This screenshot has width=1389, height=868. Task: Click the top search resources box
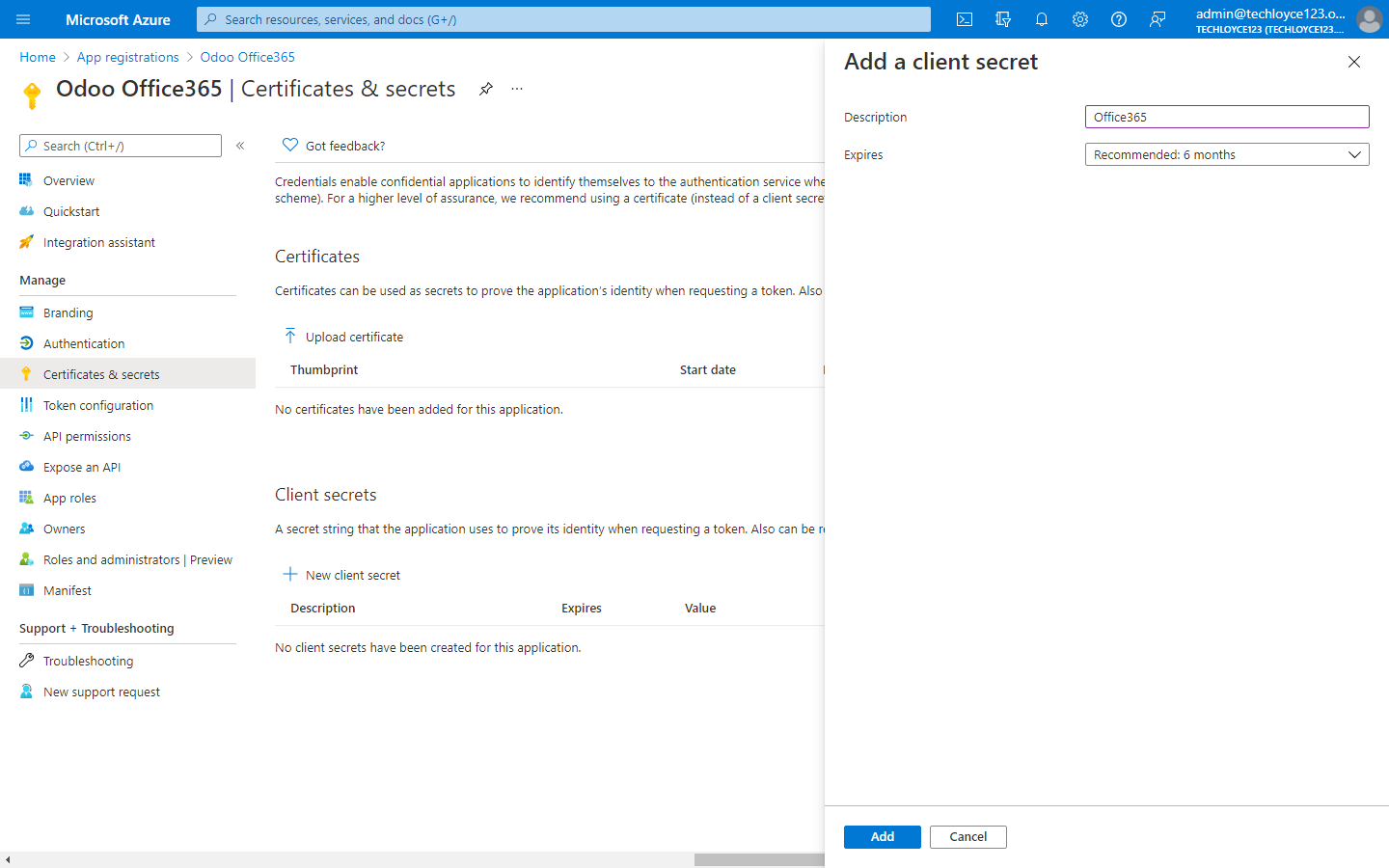coord(564,19)
